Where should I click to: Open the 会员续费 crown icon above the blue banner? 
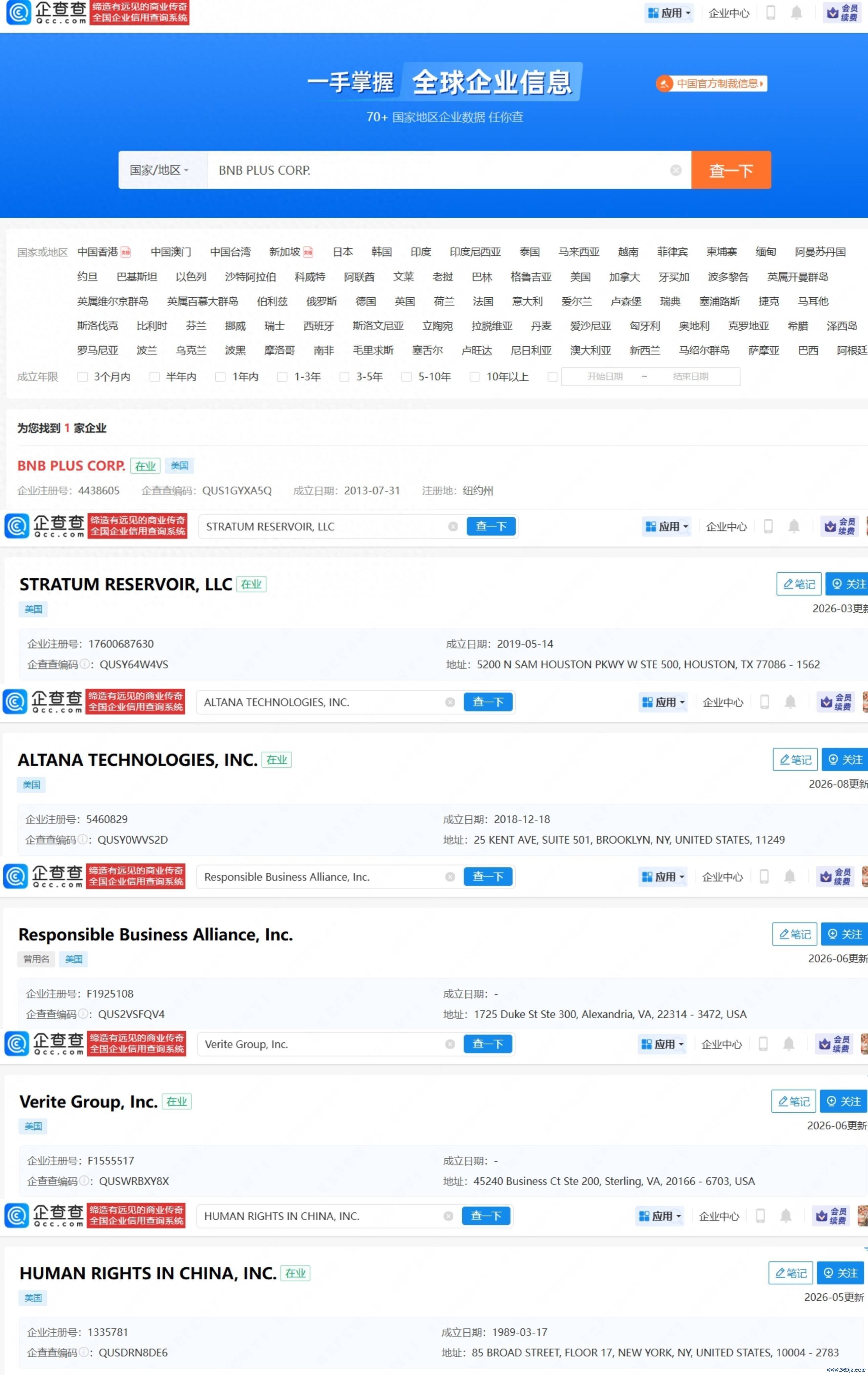point(842,12)
